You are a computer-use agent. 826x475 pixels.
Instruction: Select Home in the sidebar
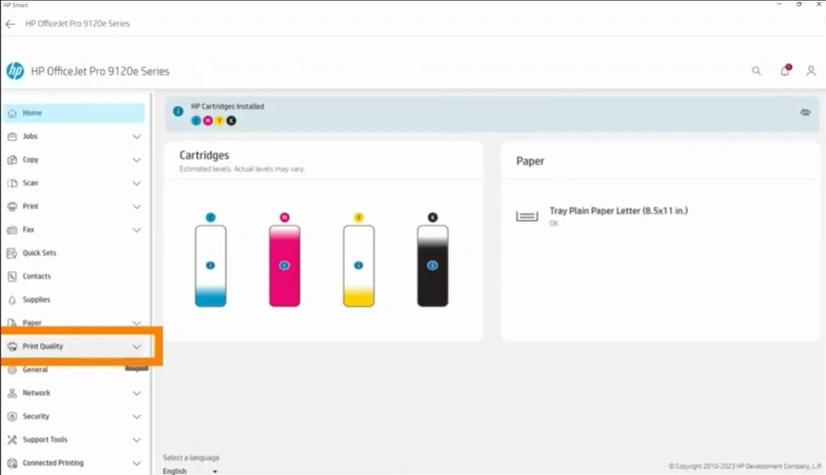(74, 113)
